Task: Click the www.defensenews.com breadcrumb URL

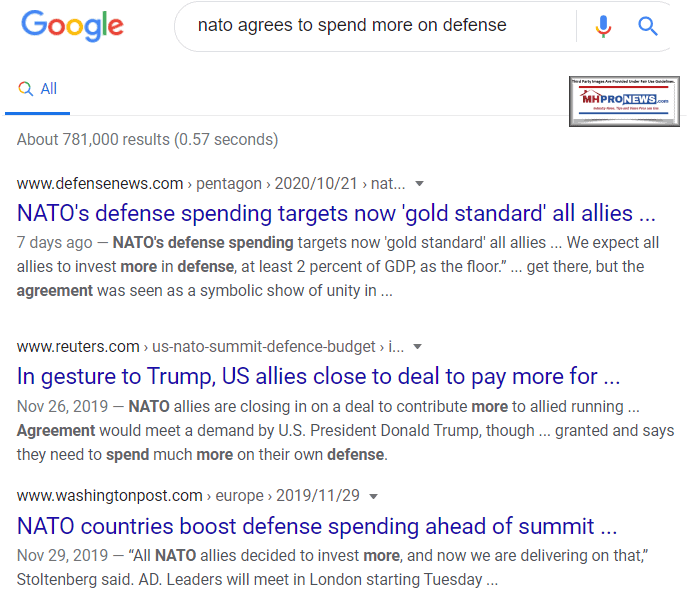Action: 100,184
